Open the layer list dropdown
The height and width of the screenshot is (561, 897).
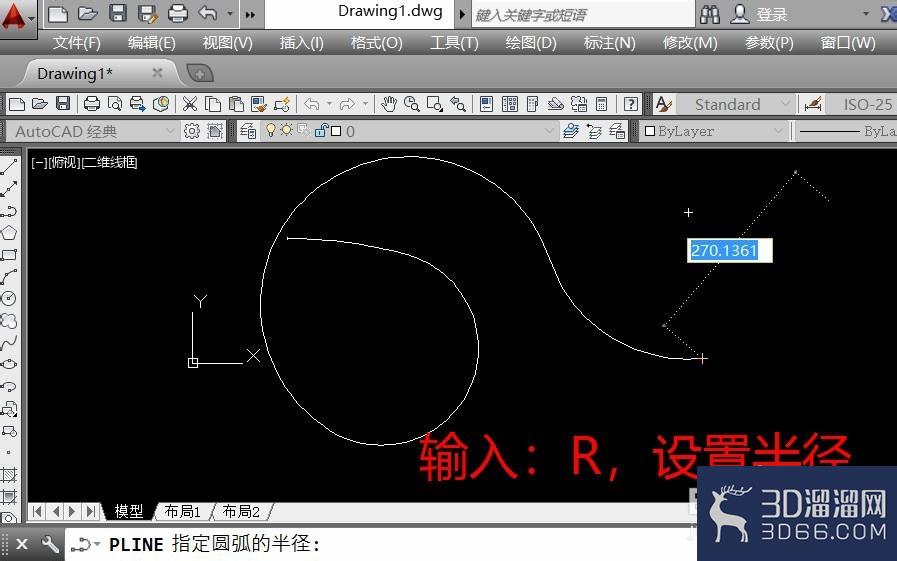[x=549, y=131]
